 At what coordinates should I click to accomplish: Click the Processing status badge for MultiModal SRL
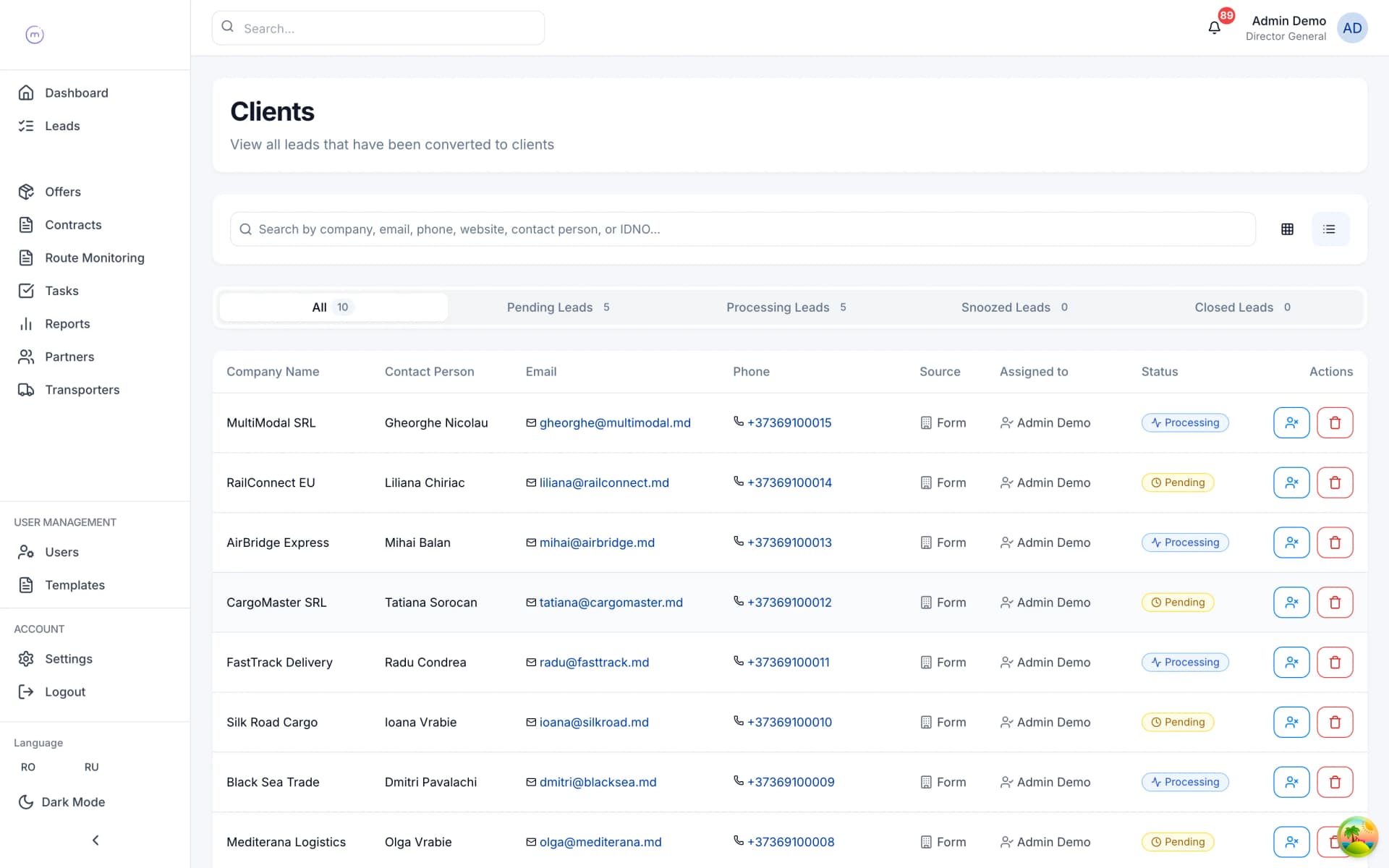[1185, 422]
